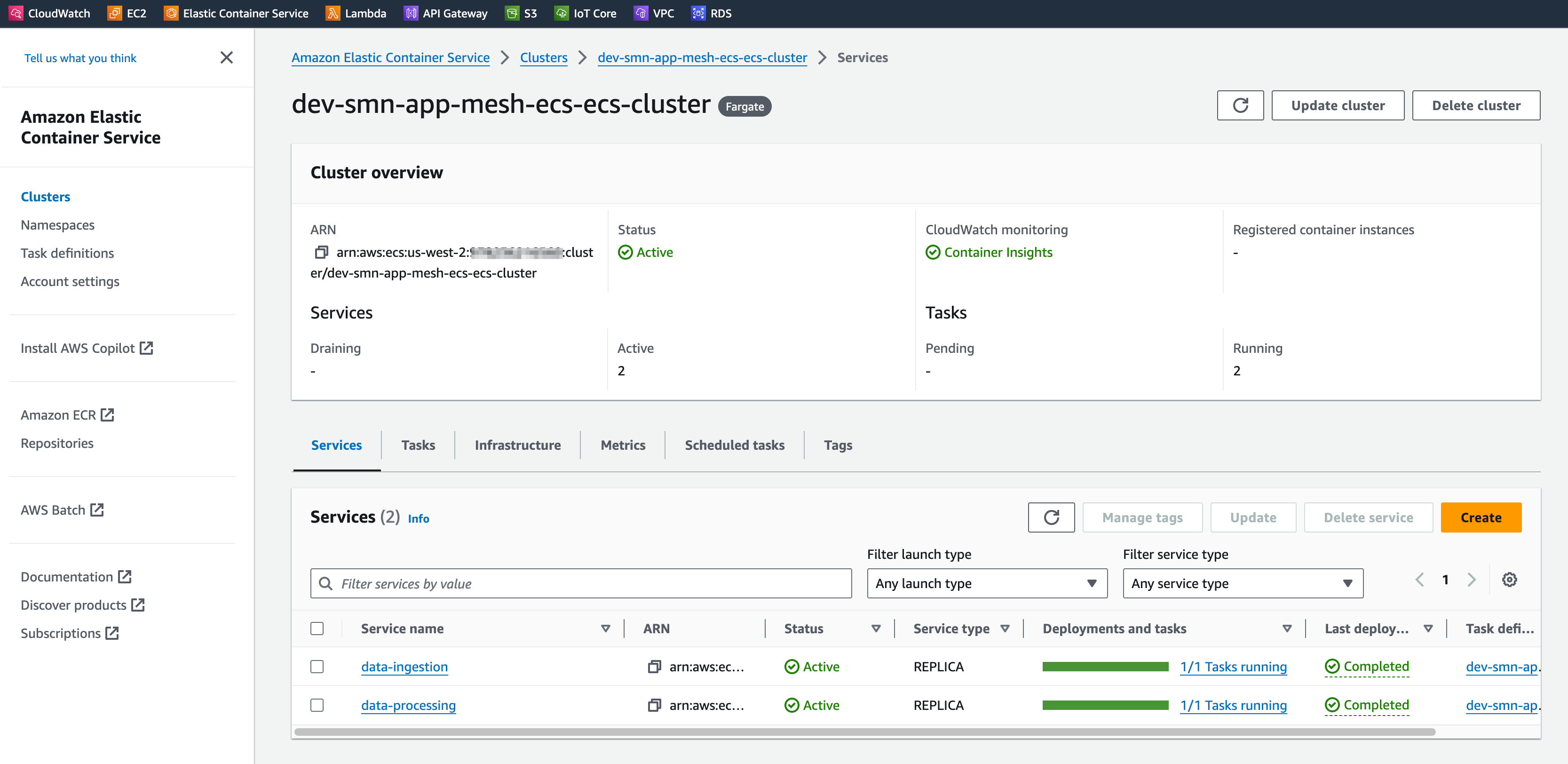Switch to the Scheduled tasks tab
This screenshot has width=1568, height=764.
734,445
